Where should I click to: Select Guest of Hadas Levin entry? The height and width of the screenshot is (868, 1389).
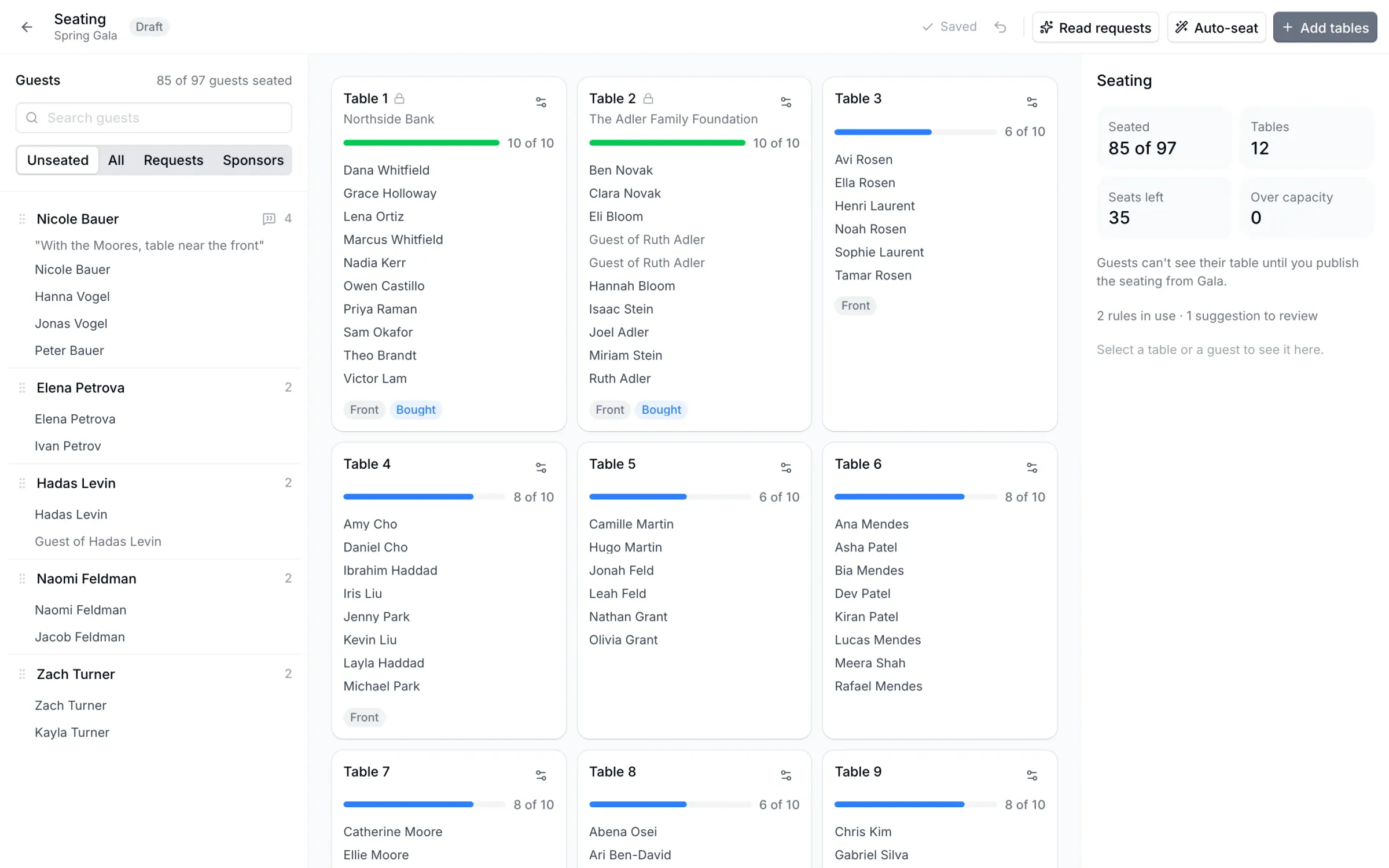click(x=98, y=542)
